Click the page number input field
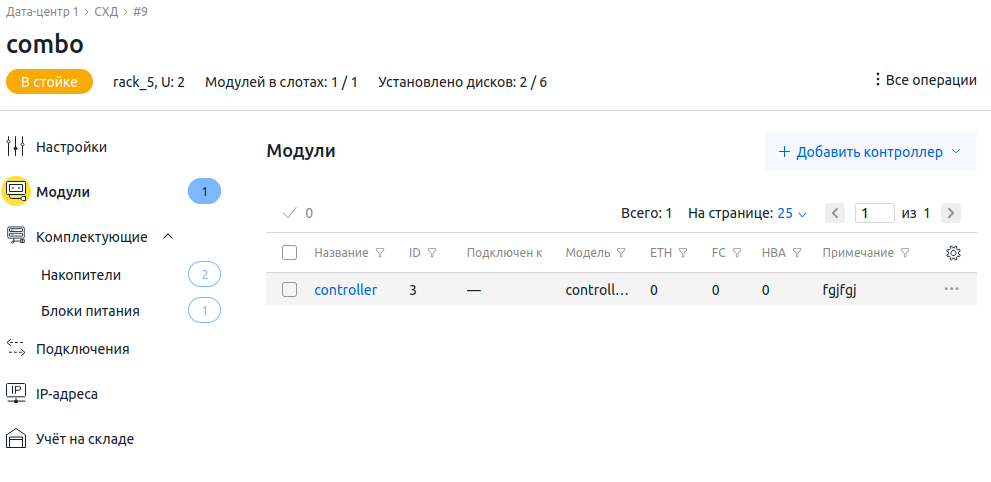The height and width of the screenshot is (482, 991). [x=874, y=213]
